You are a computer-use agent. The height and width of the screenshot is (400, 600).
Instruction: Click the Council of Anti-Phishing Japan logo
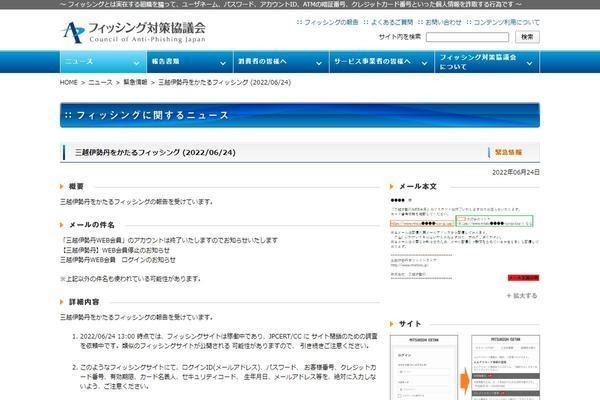134,32
